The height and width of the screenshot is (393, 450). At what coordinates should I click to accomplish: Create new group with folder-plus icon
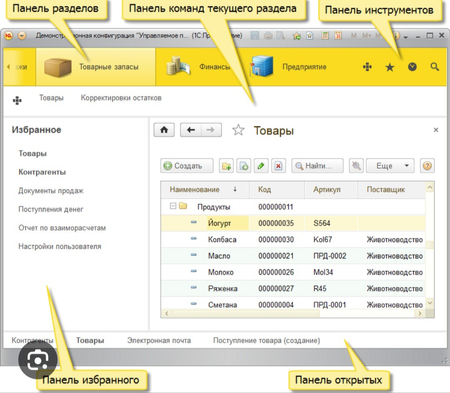pos(226,166)
